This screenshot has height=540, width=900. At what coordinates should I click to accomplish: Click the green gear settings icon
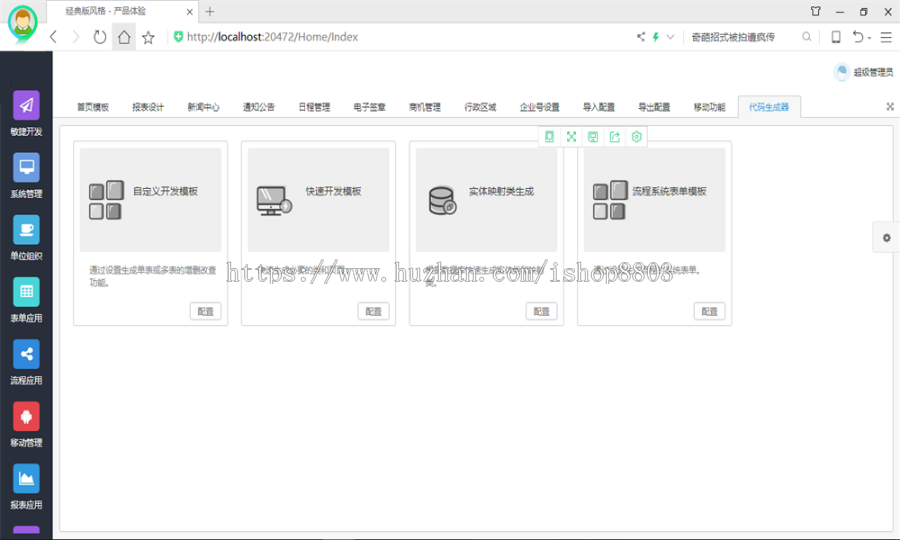coord(637,137)
